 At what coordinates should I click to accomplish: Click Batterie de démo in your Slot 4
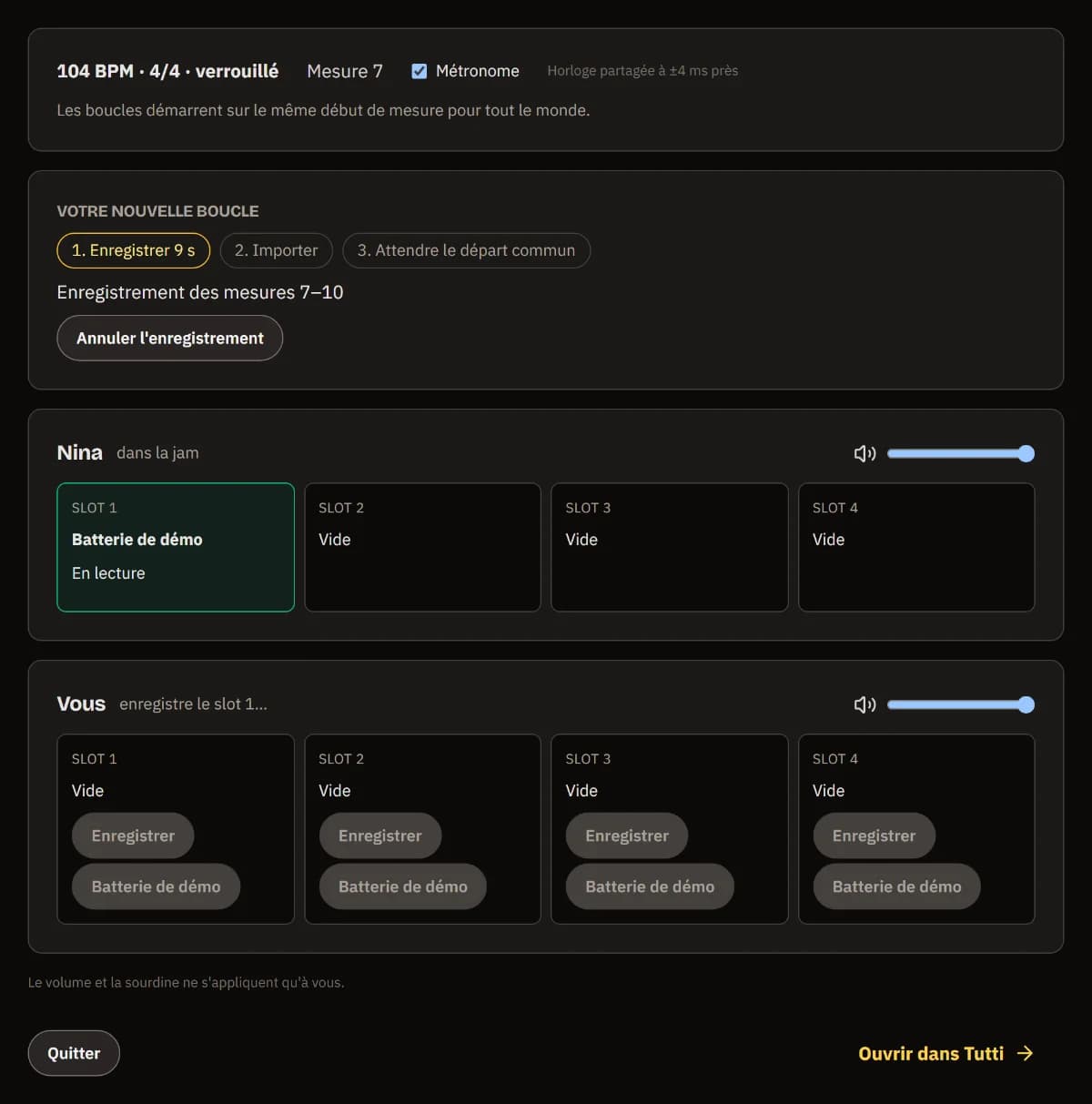[x=896, y=886]
